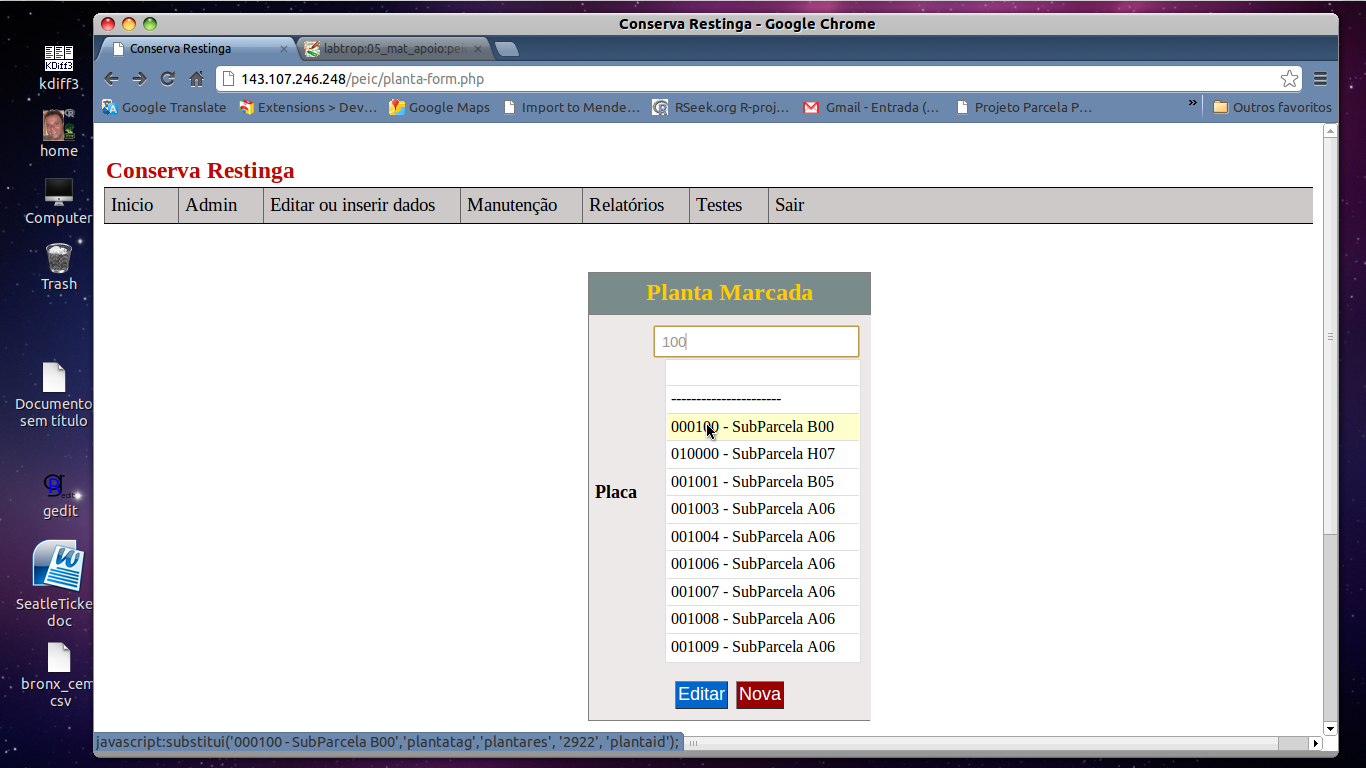Switch to the labtrop tab

tap(392, 49)
